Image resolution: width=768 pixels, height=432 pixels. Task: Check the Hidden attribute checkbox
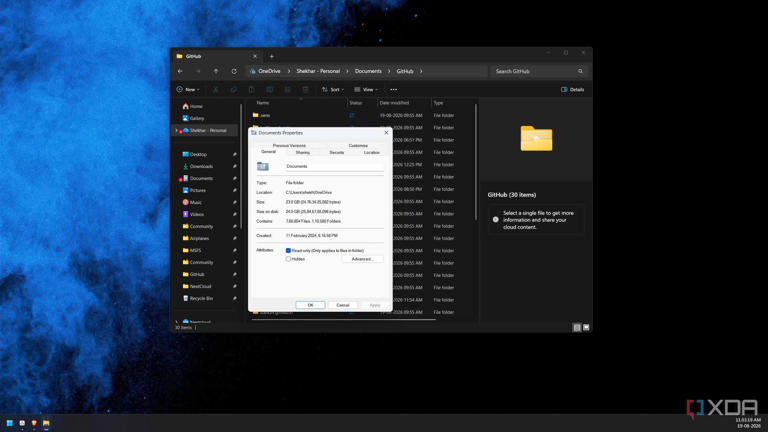tap(288, 259)
